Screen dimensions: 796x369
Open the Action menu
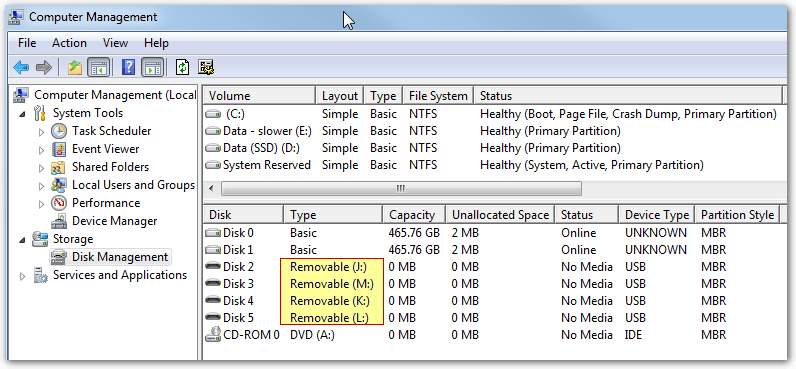69,43
